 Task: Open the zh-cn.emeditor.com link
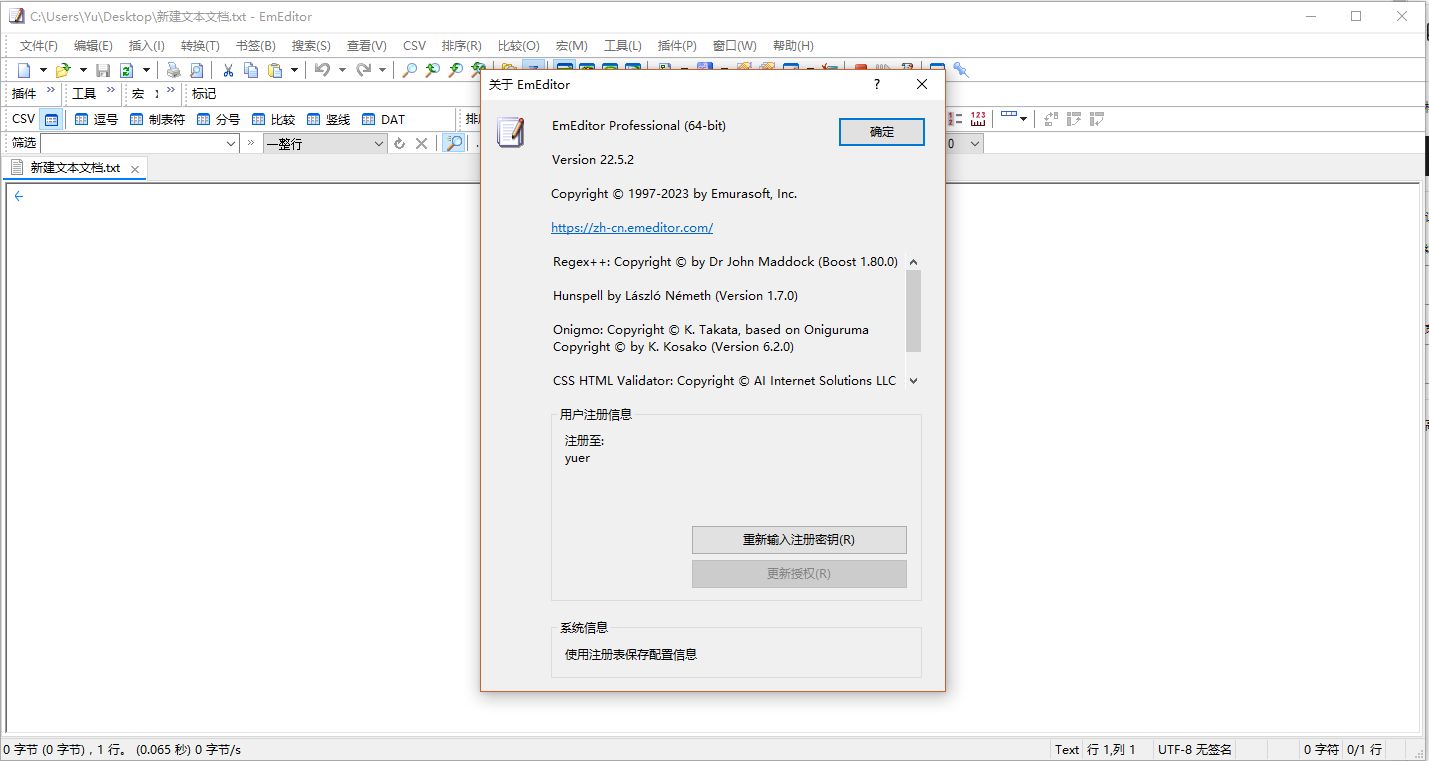(x=631, y=227)
